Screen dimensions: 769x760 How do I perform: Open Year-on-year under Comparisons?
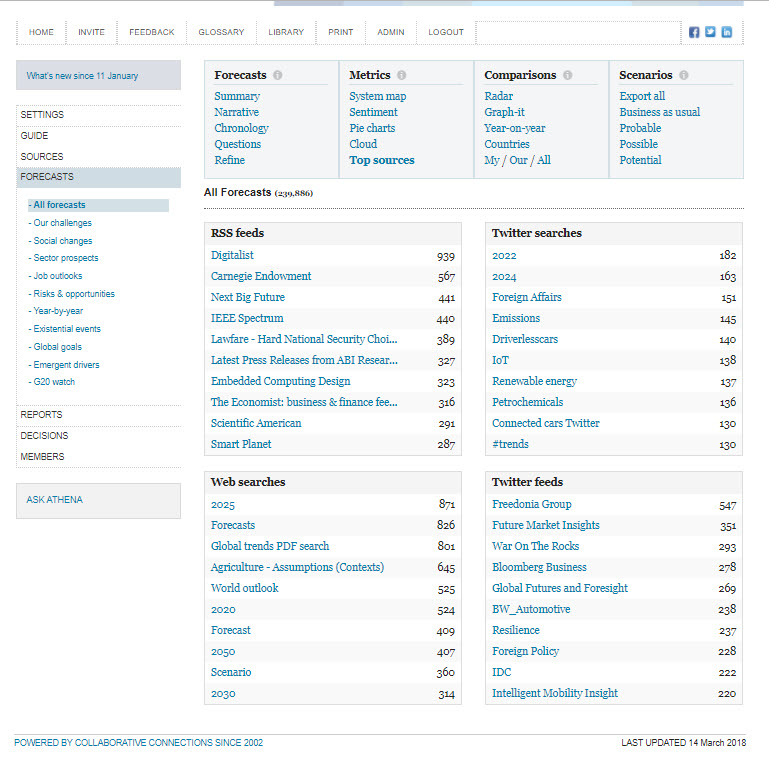pos(514,128)
